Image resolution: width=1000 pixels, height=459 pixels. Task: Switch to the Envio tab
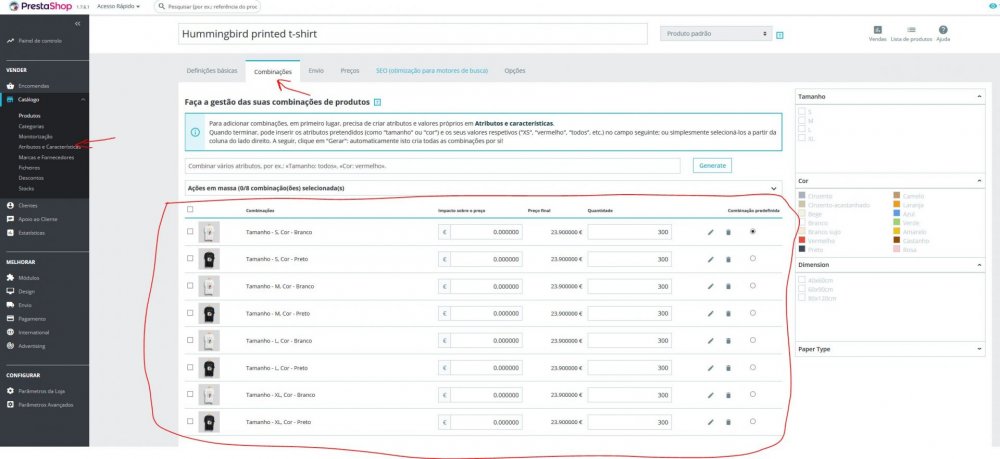pyautogui.click(x=316, y=71)
